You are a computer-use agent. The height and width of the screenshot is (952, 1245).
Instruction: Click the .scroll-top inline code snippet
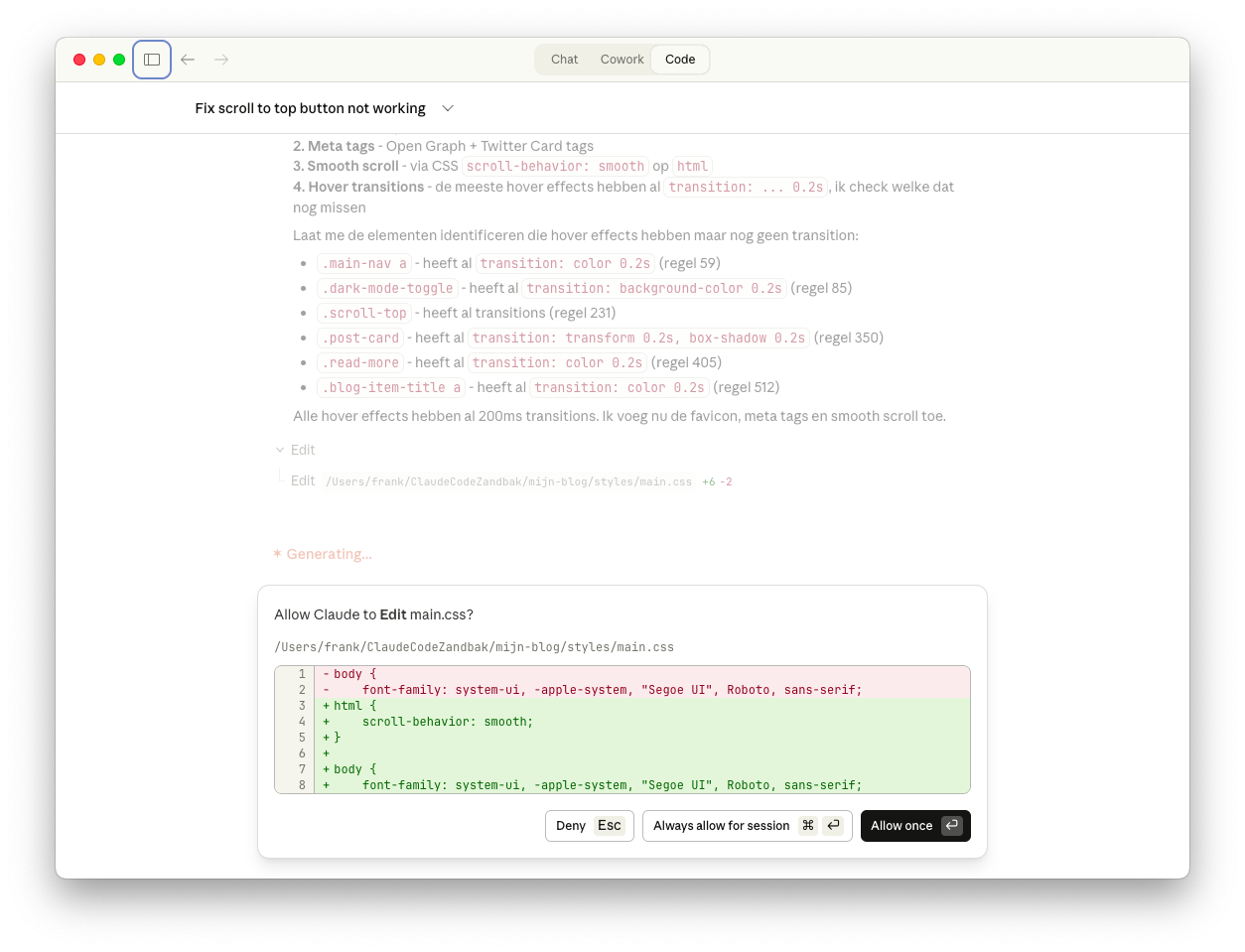364,313
